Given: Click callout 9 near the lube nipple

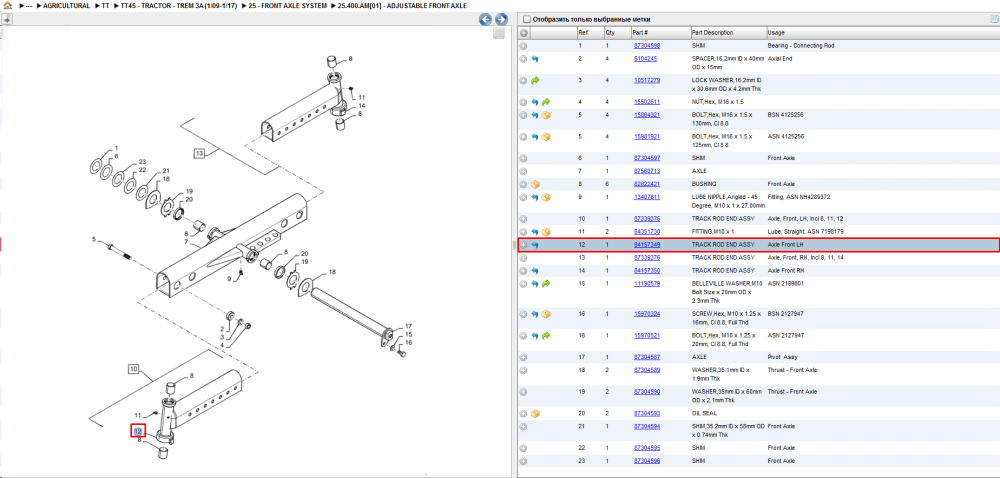Looking at the screenshot, I should [x=230, y=279].
